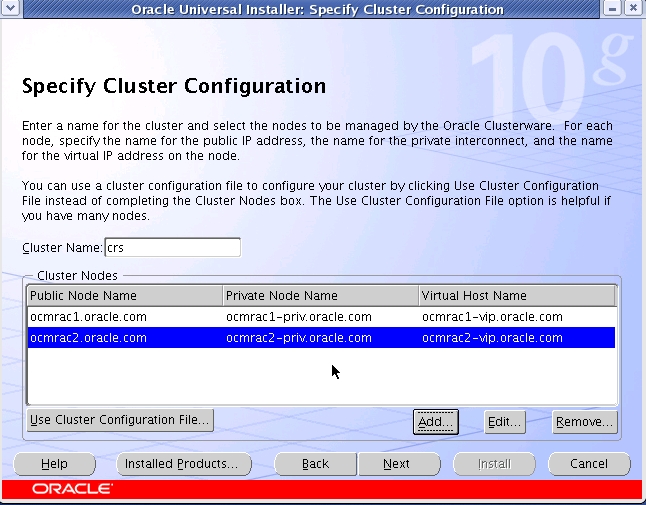View Installed Products list
This screenshot has height=505, width=646.
pyautogui.click(x=184, y=464)
